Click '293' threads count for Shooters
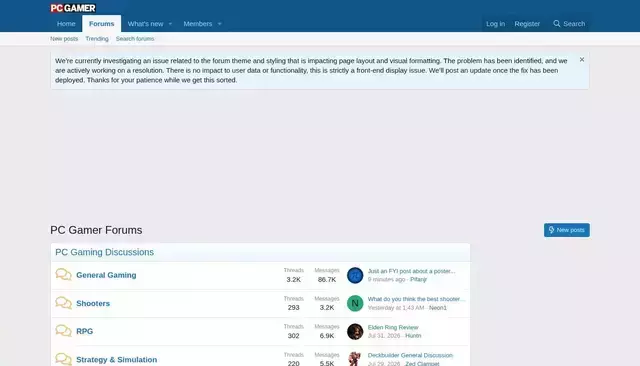640x366 pixels. coord(293,308)
